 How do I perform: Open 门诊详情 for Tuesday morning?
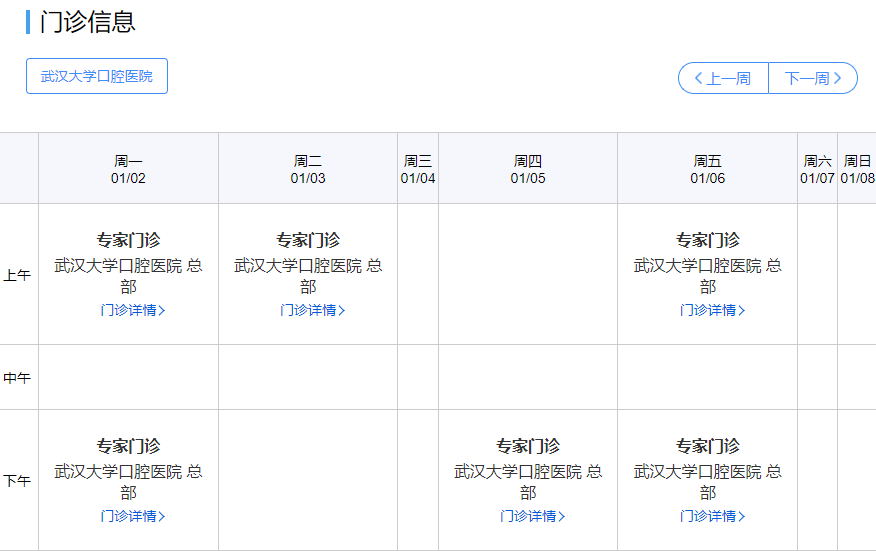(x=312, y=310)
